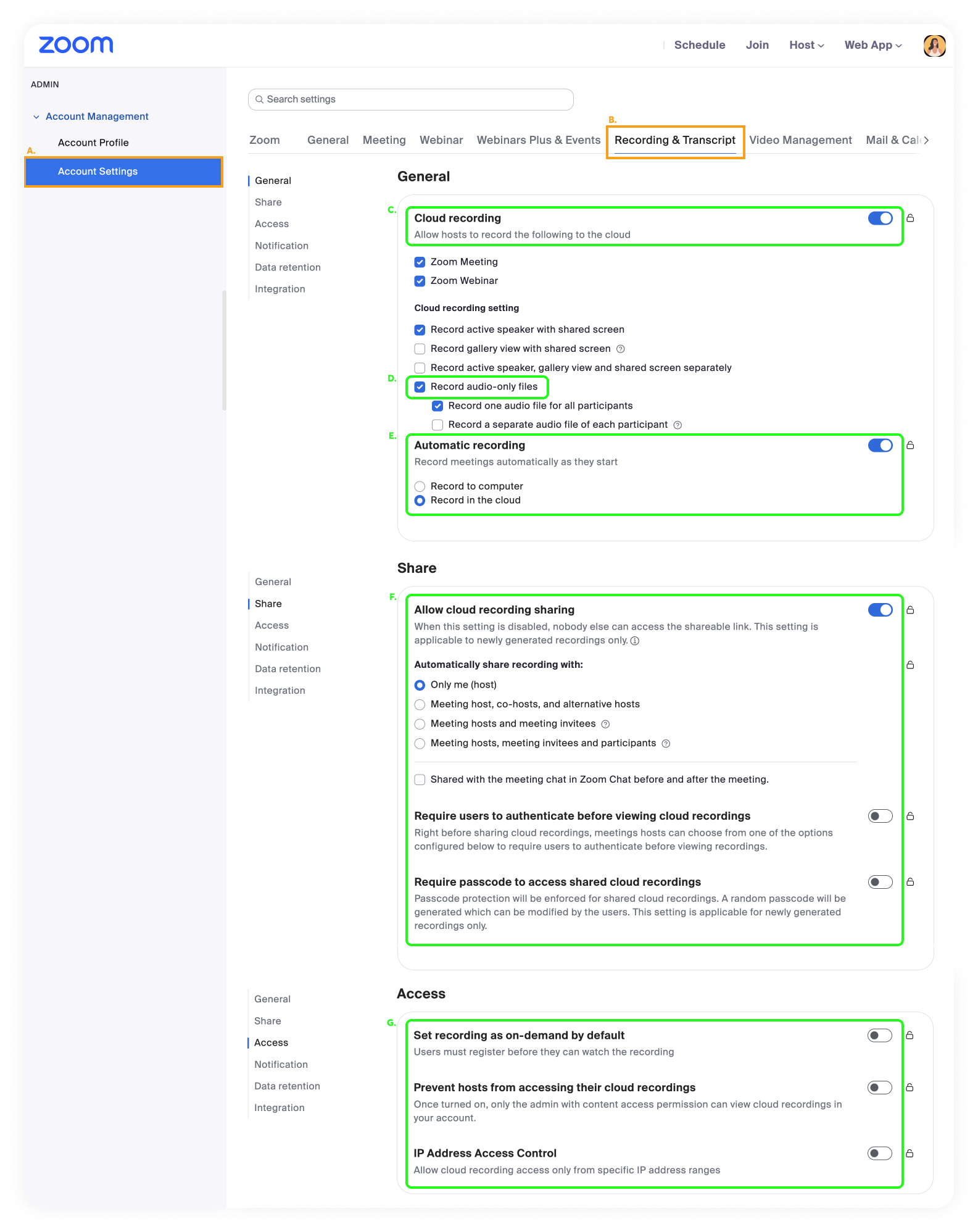Click help icon for invitees and participants option
The height and width of the screenshot is (1232, 978).
[666, 743]
